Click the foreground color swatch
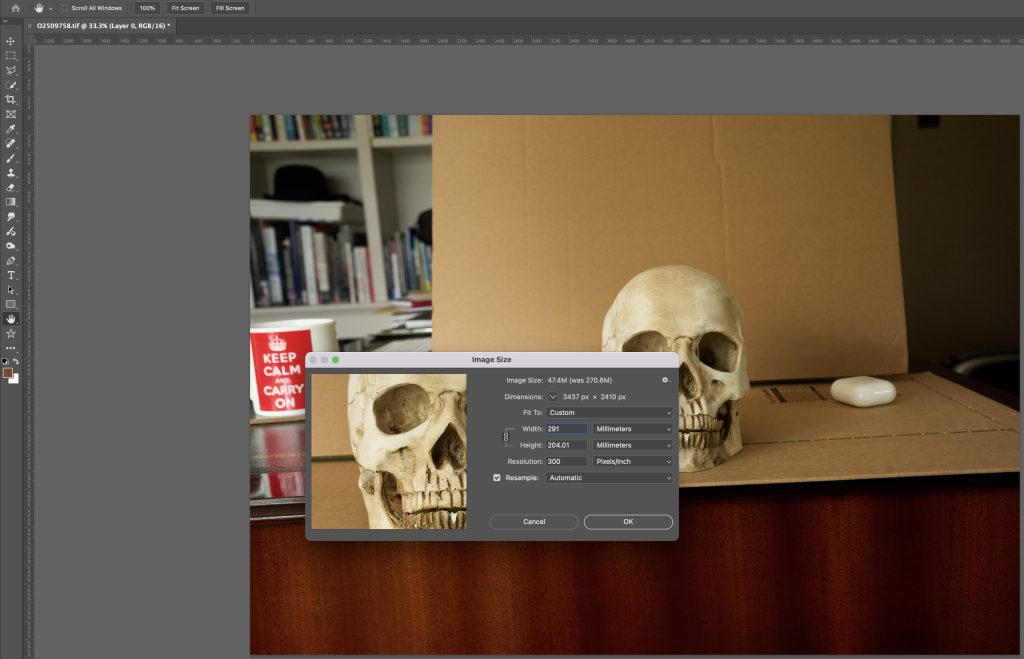The image size is (1024, 659). 8,372
